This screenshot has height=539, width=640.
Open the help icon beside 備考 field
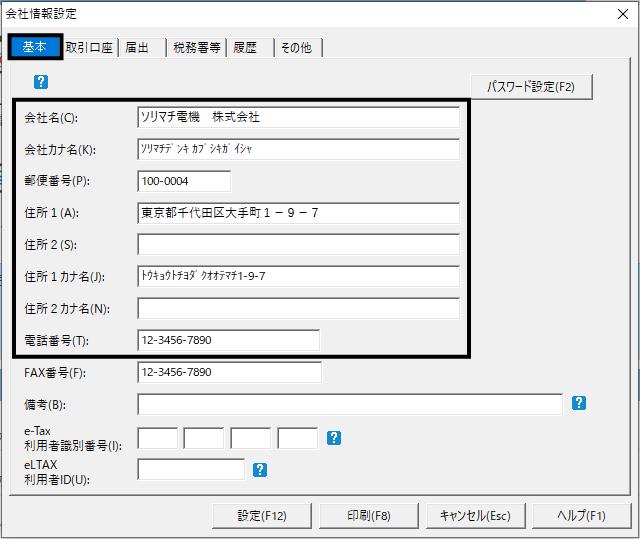click(579, 403)
